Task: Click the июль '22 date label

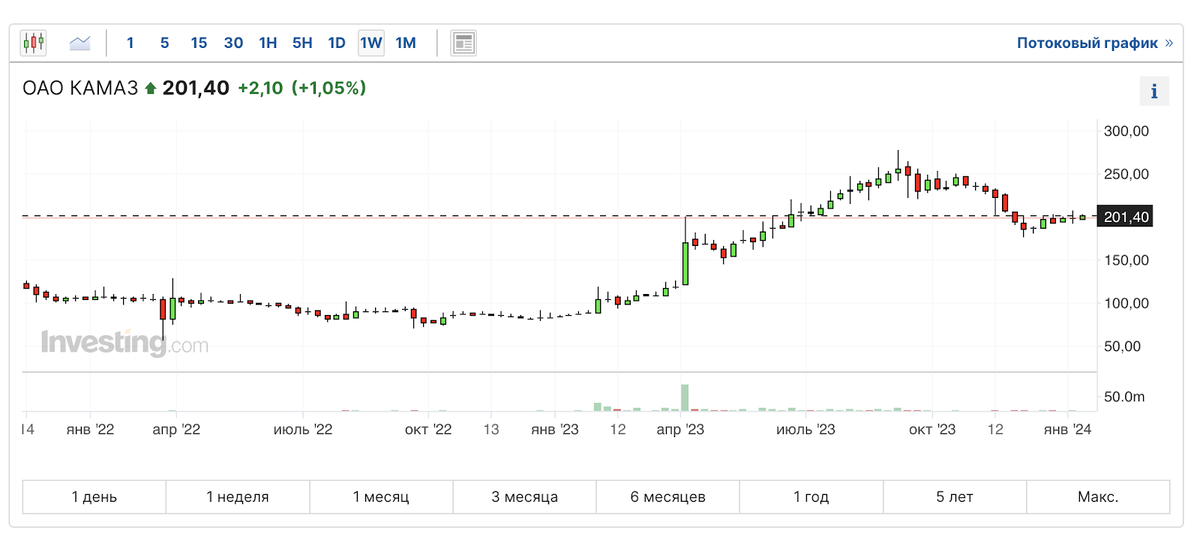Action: (x=303, y=429)
